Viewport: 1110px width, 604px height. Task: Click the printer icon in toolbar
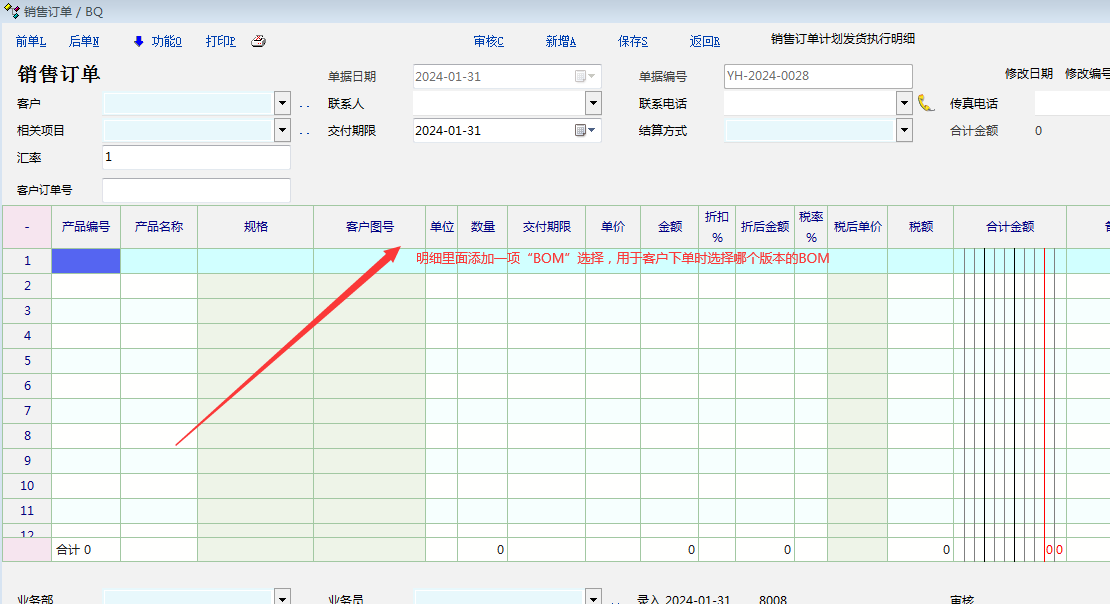coord(258,42)
